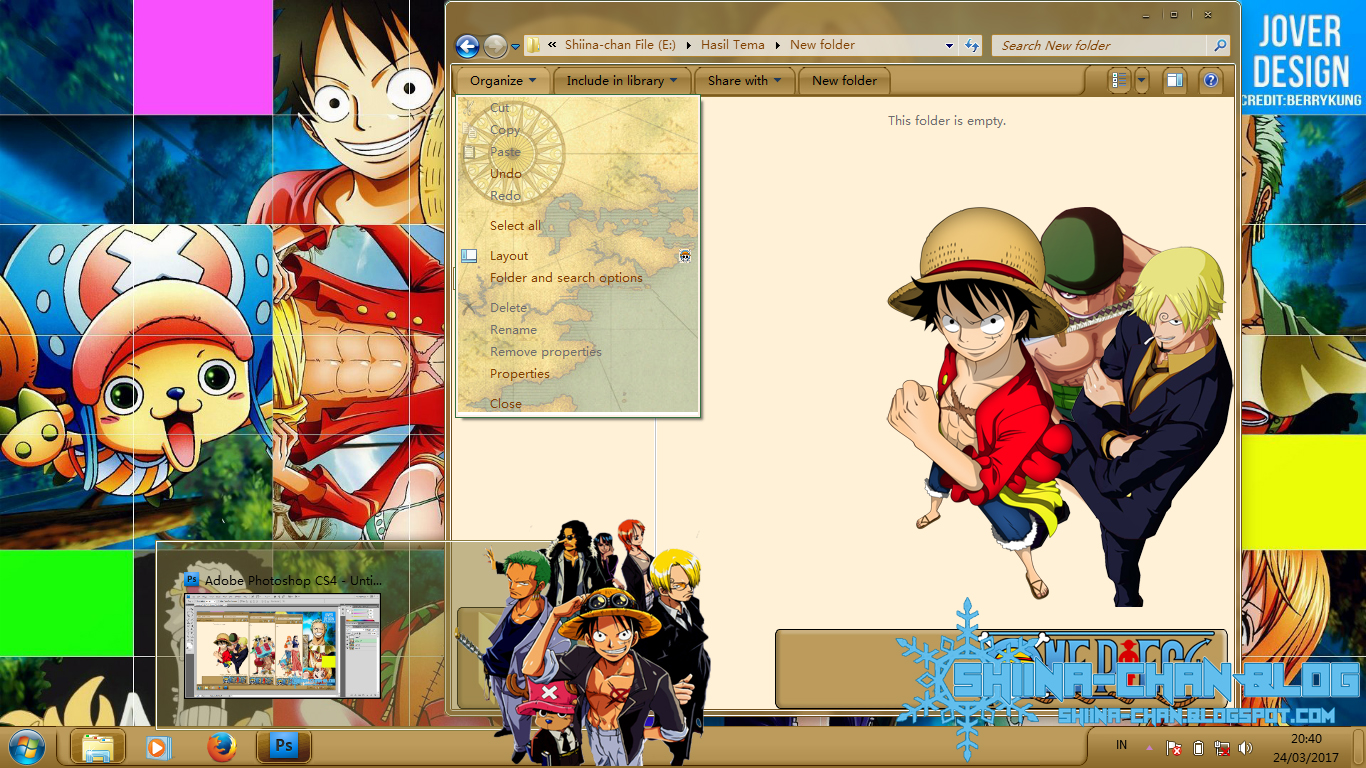Click the Adobe Photoshop CS4 preview title
This screenshot has width=1366, height=768.
coord(293,580)
